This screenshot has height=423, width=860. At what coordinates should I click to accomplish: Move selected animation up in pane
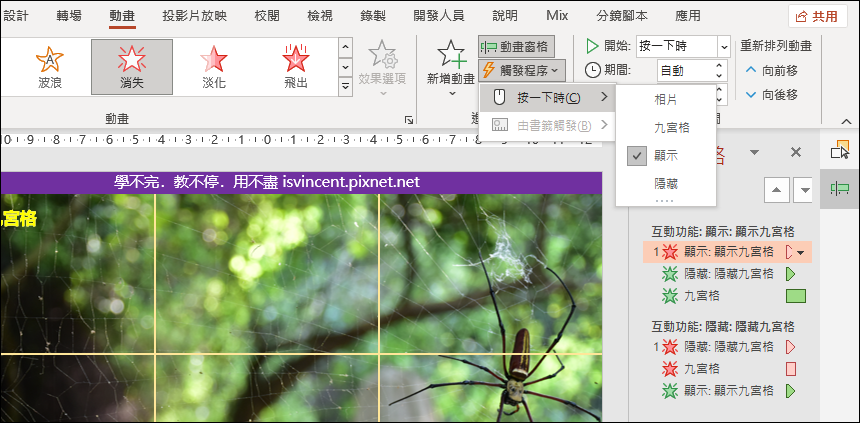click(x=777, y=190)
